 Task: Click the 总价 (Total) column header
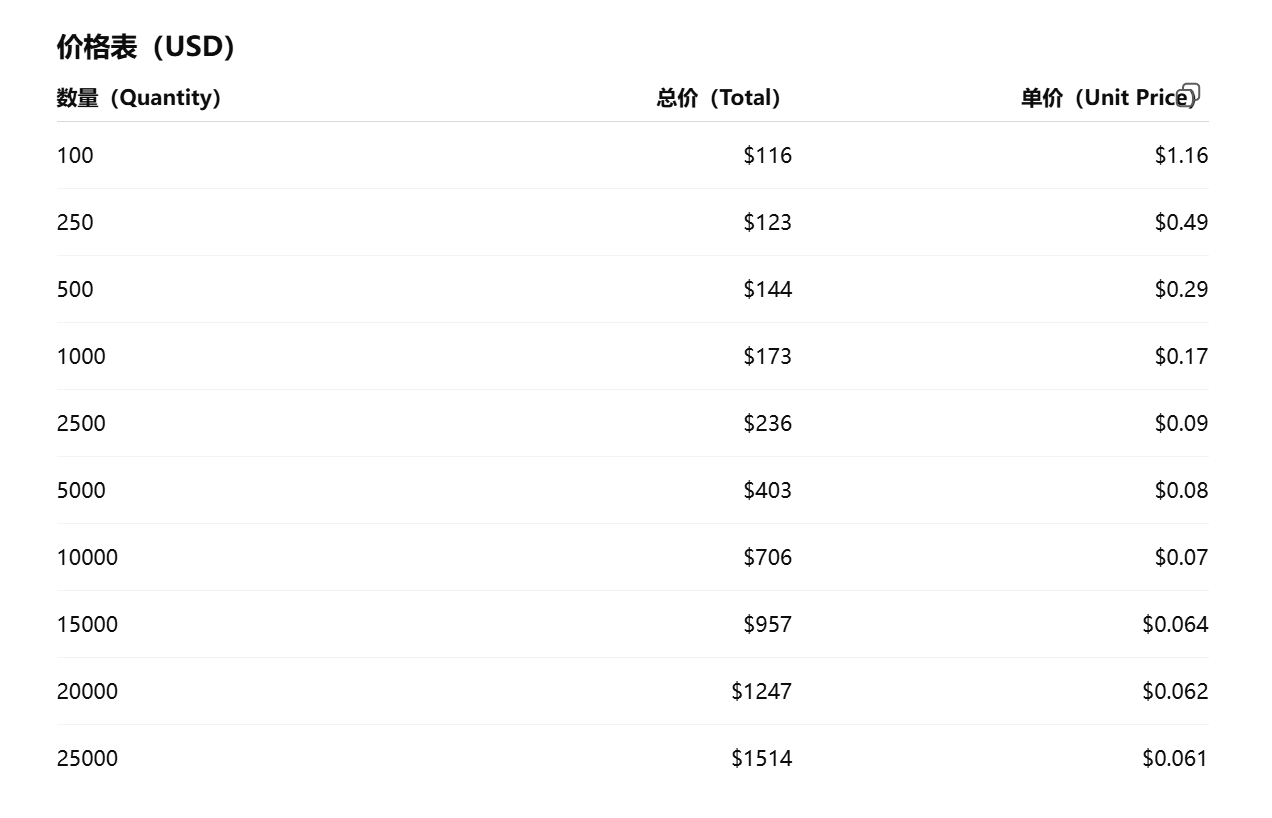[718, 98]
